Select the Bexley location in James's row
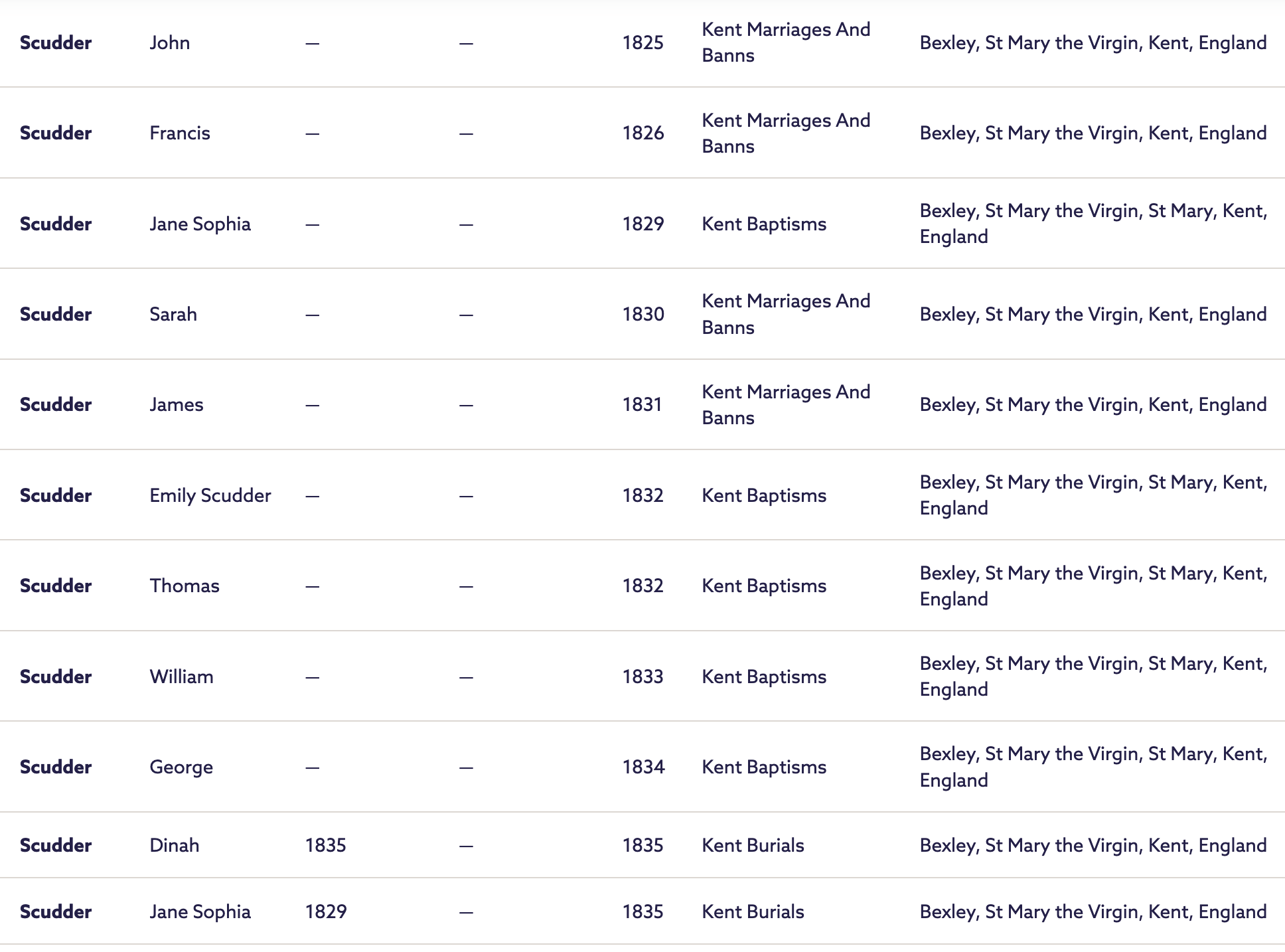Viewport: 1285px width, 952px height. pyautogui.click(x=1093, y=404)
